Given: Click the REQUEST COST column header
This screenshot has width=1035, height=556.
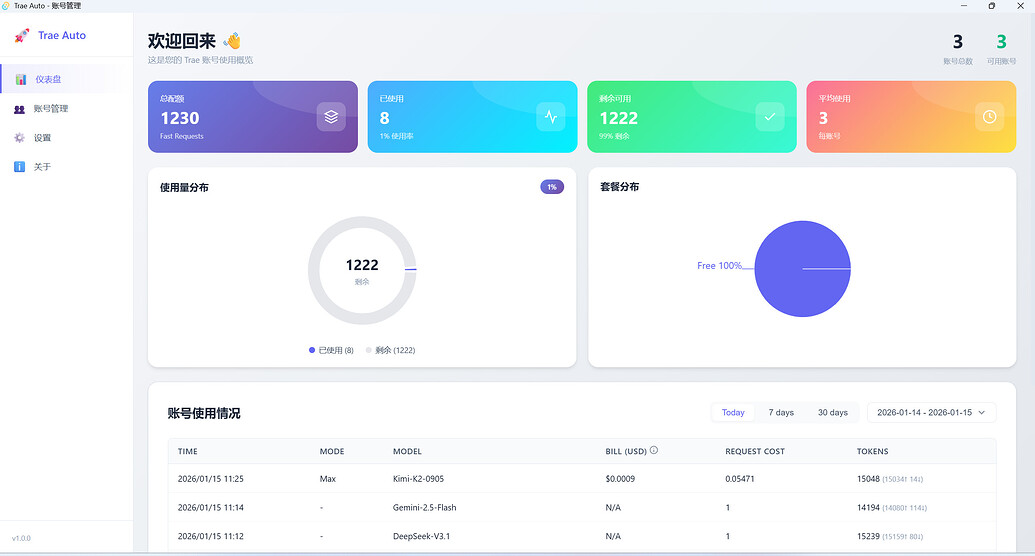Looking at the screenshot, I should pyautogui.click(x=755, y=452).
